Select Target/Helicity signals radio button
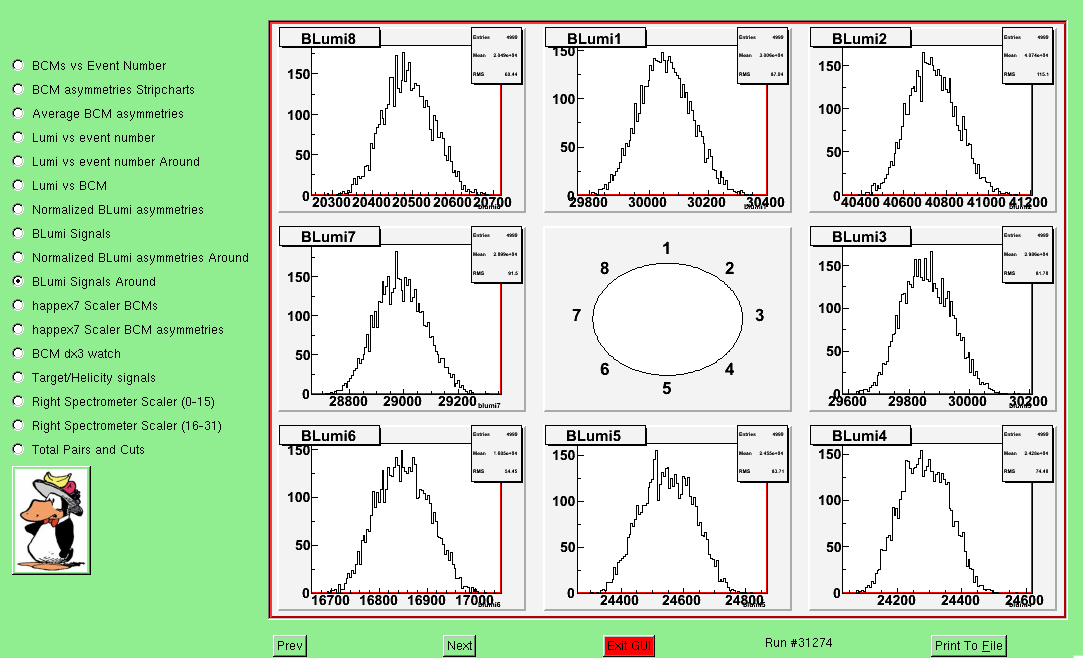The width and height of the screenshot is (1083, 658). click(19, 378)
